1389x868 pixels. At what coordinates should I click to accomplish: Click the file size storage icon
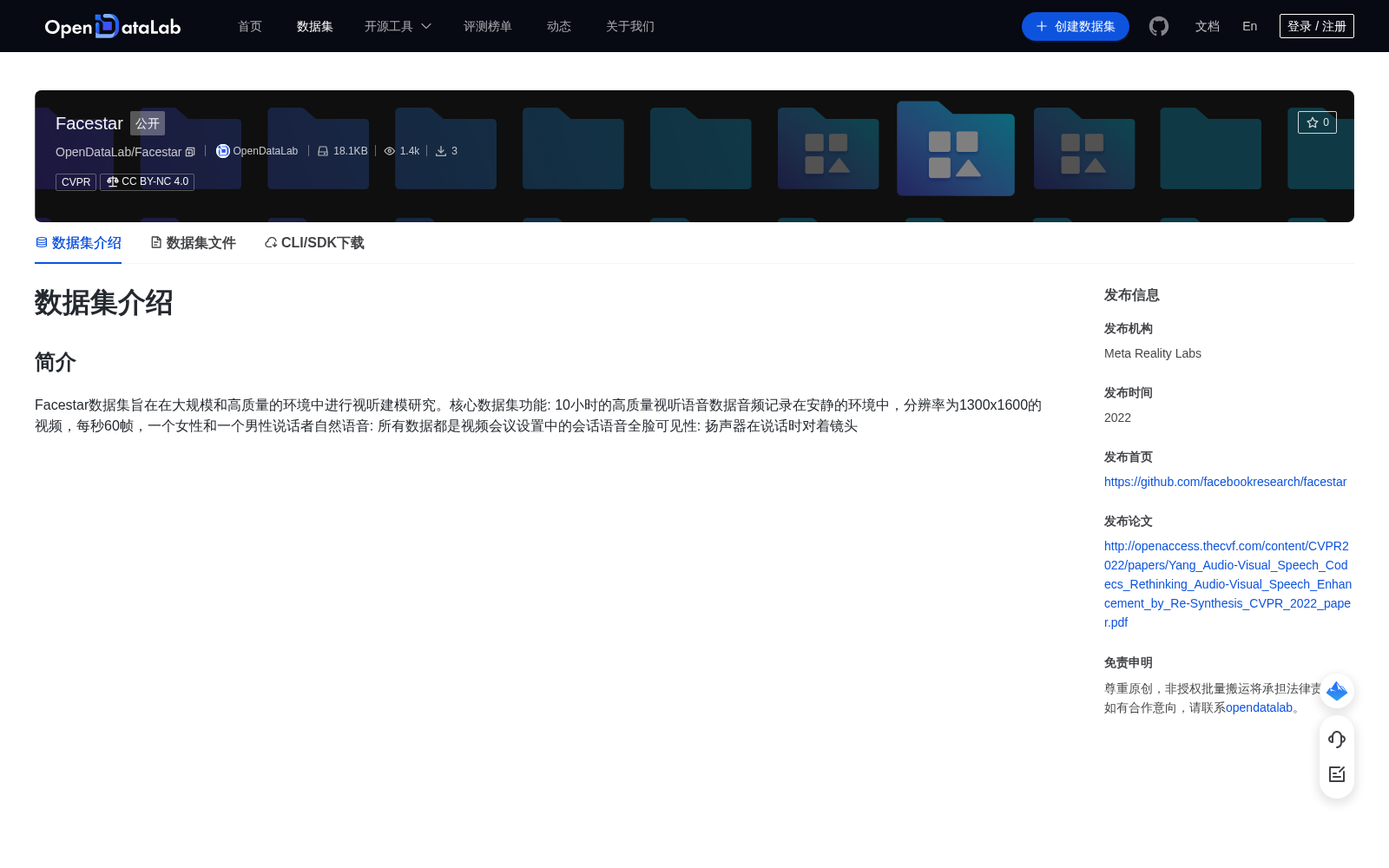323,151
